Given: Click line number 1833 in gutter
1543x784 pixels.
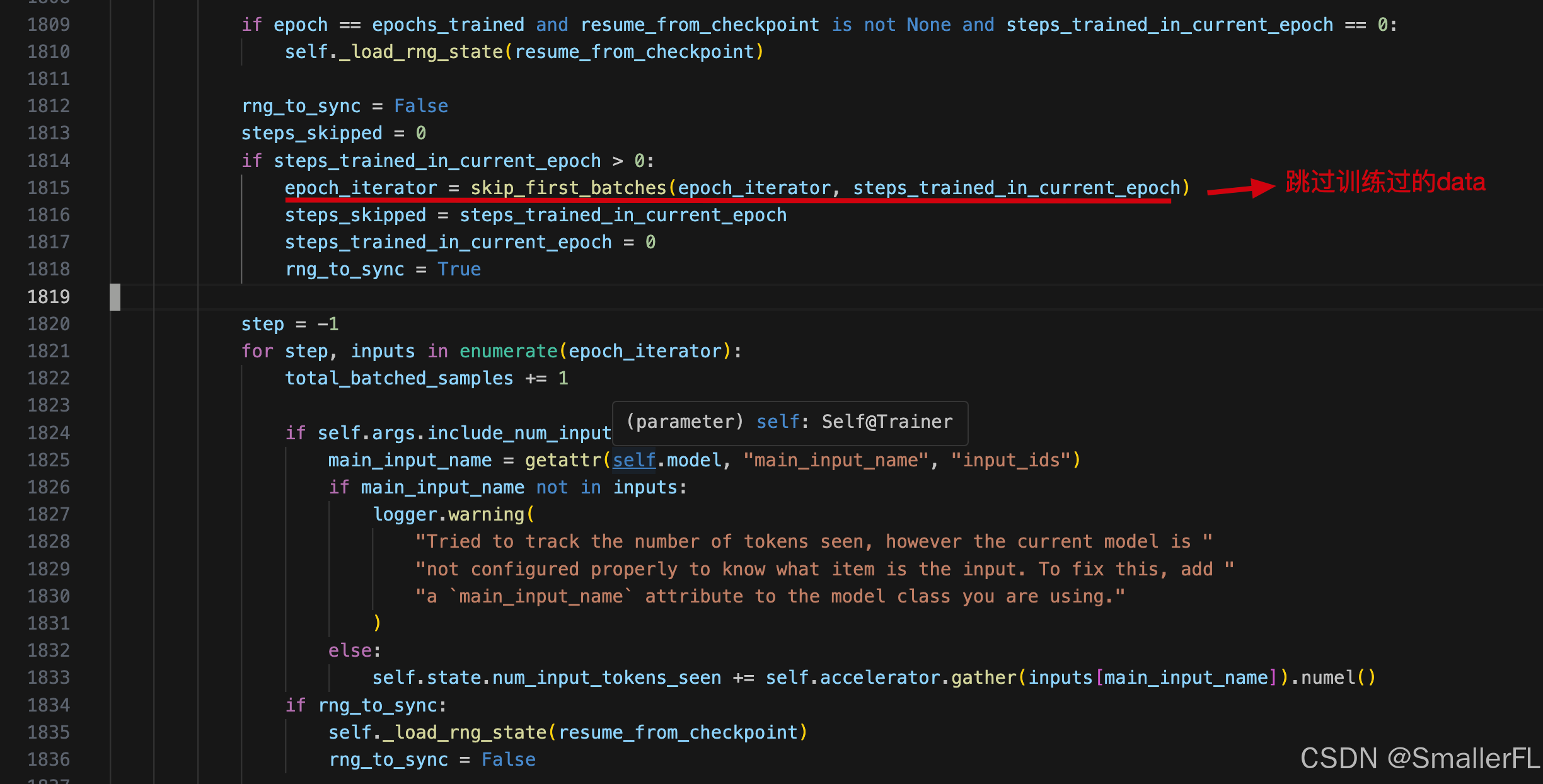Looking at the screenshot, I should 49,677.
